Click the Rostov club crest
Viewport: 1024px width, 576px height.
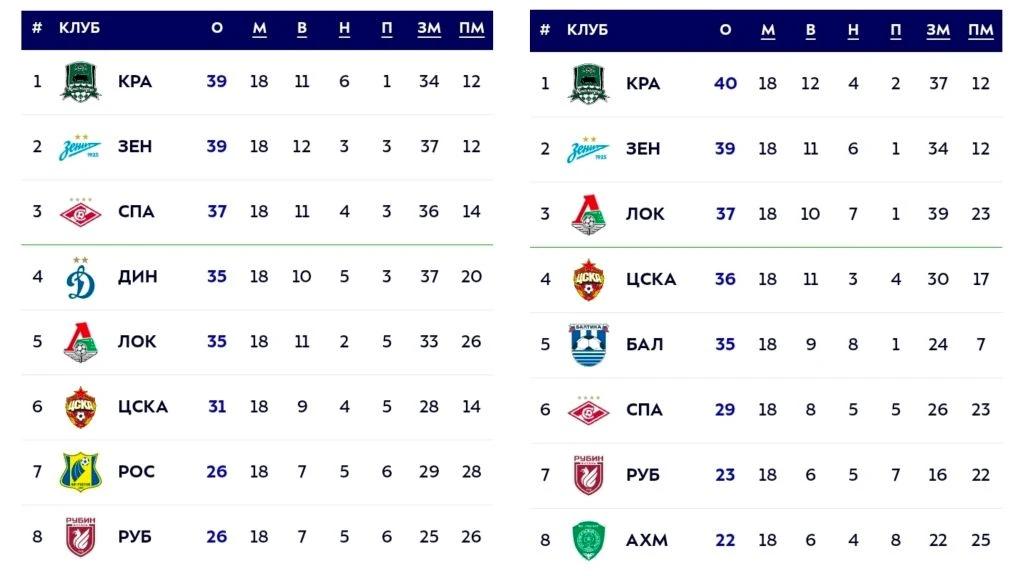point(81,472)
